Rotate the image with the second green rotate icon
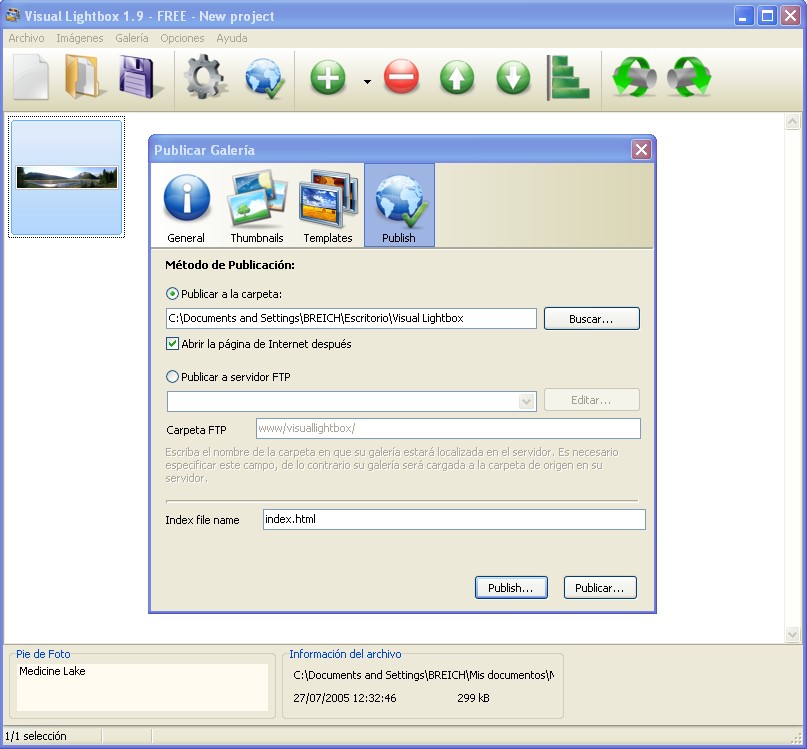The width and height of the screenshot is (807, 749). coord(689,77)
